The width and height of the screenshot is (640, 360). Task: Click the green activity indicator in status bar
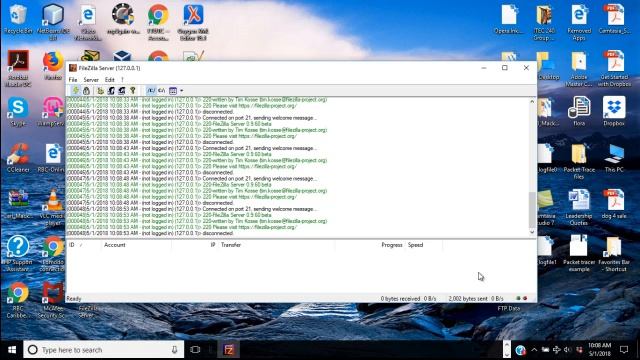click(x=518, y=298)
